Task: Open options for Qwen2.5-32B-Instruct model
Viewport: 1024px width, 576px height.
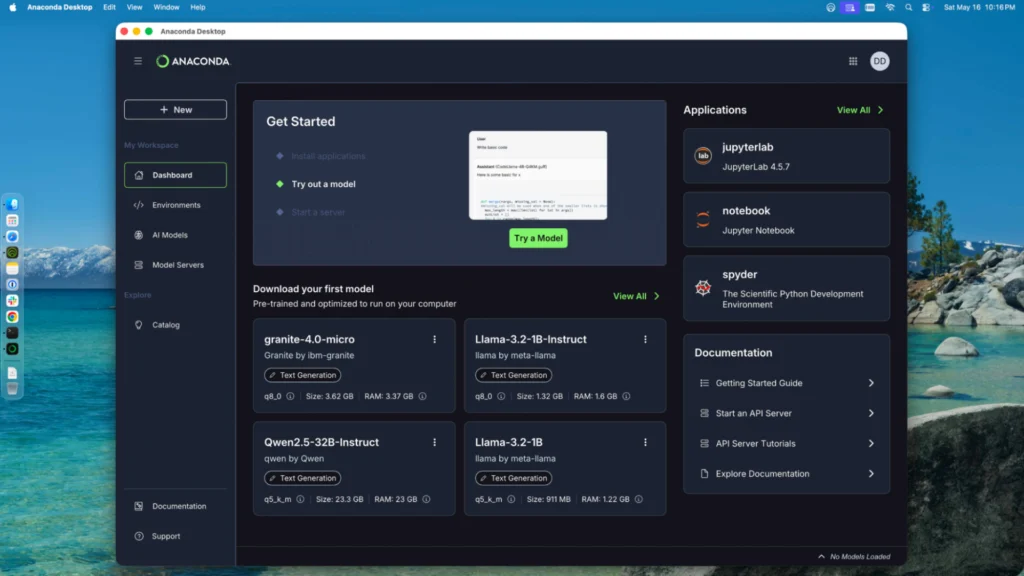Action: coord(434,442)
